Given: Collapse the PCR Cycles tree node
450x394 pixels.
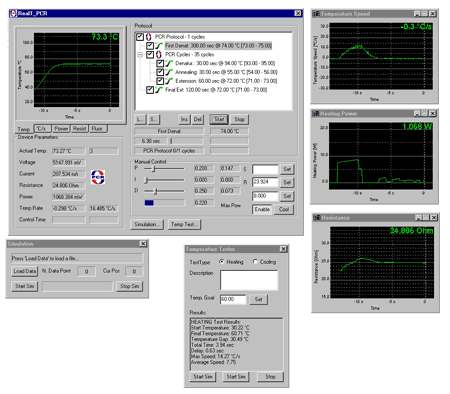Looking at the screenshot, I should pyautogui.click(x=140, y=55).
